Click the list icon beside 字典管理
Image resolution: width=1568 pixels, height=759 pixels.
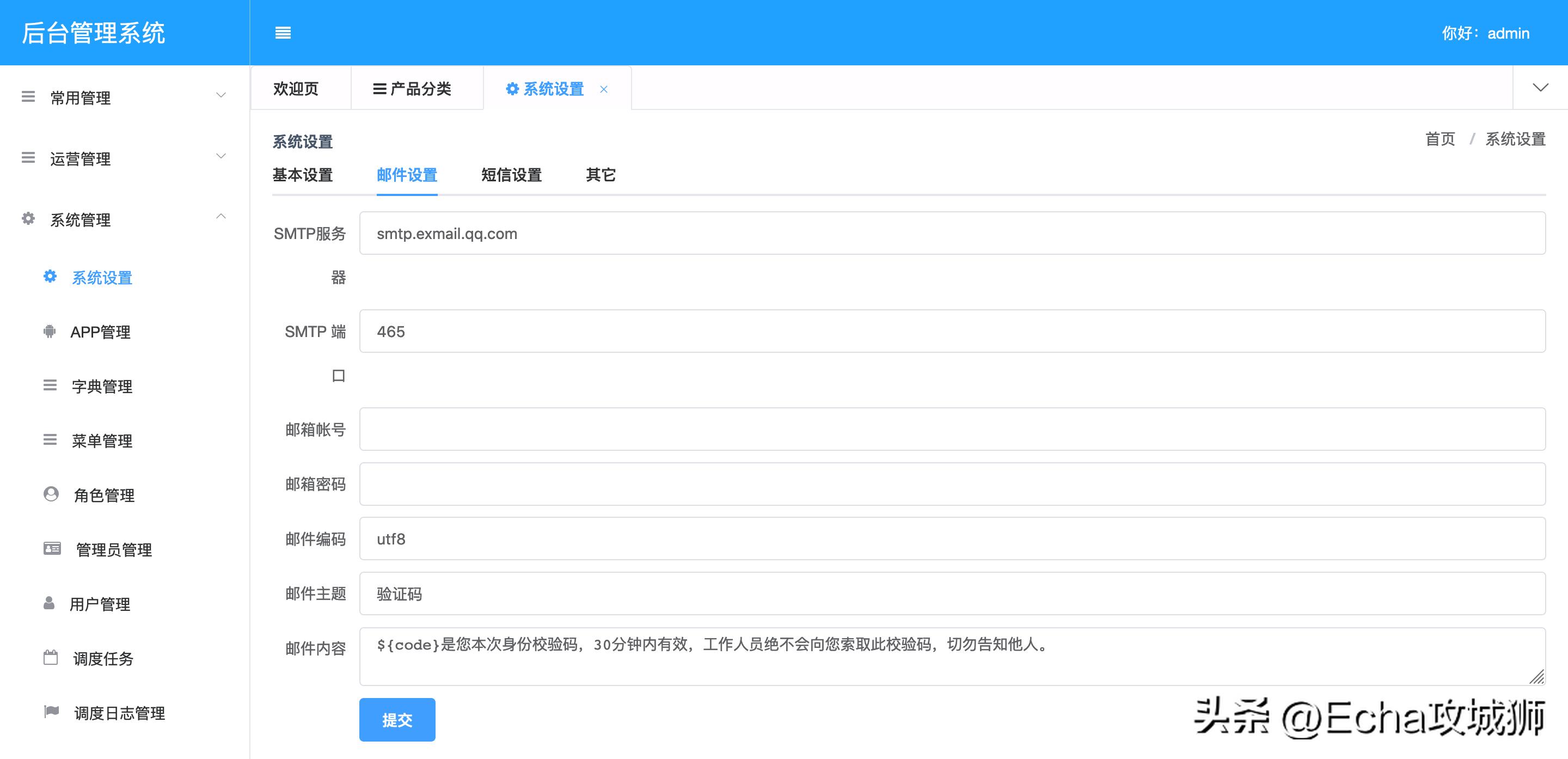tap(50, 386)
